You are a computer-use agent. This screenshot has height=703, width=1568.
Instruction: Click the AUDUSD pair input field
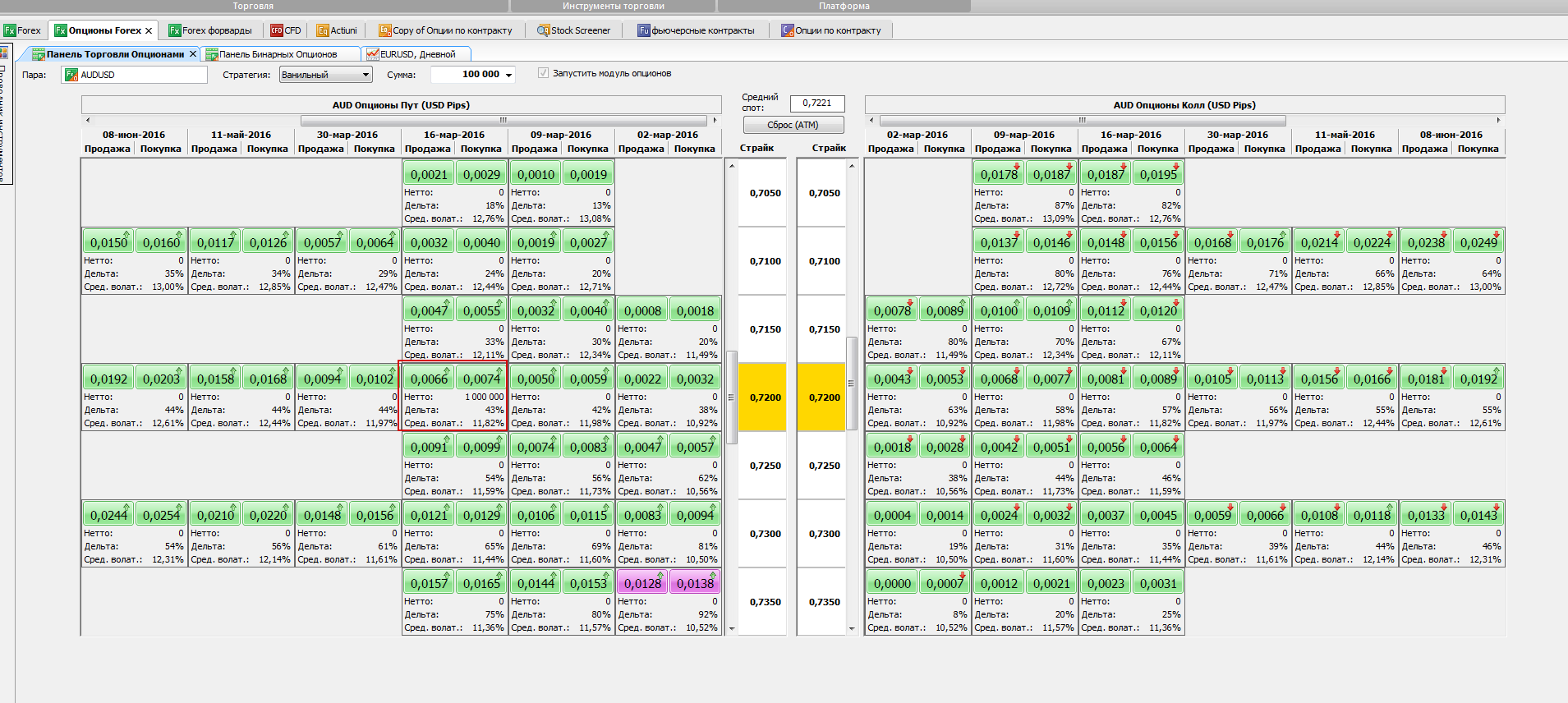pyautogui.click(x=135, y=75)
